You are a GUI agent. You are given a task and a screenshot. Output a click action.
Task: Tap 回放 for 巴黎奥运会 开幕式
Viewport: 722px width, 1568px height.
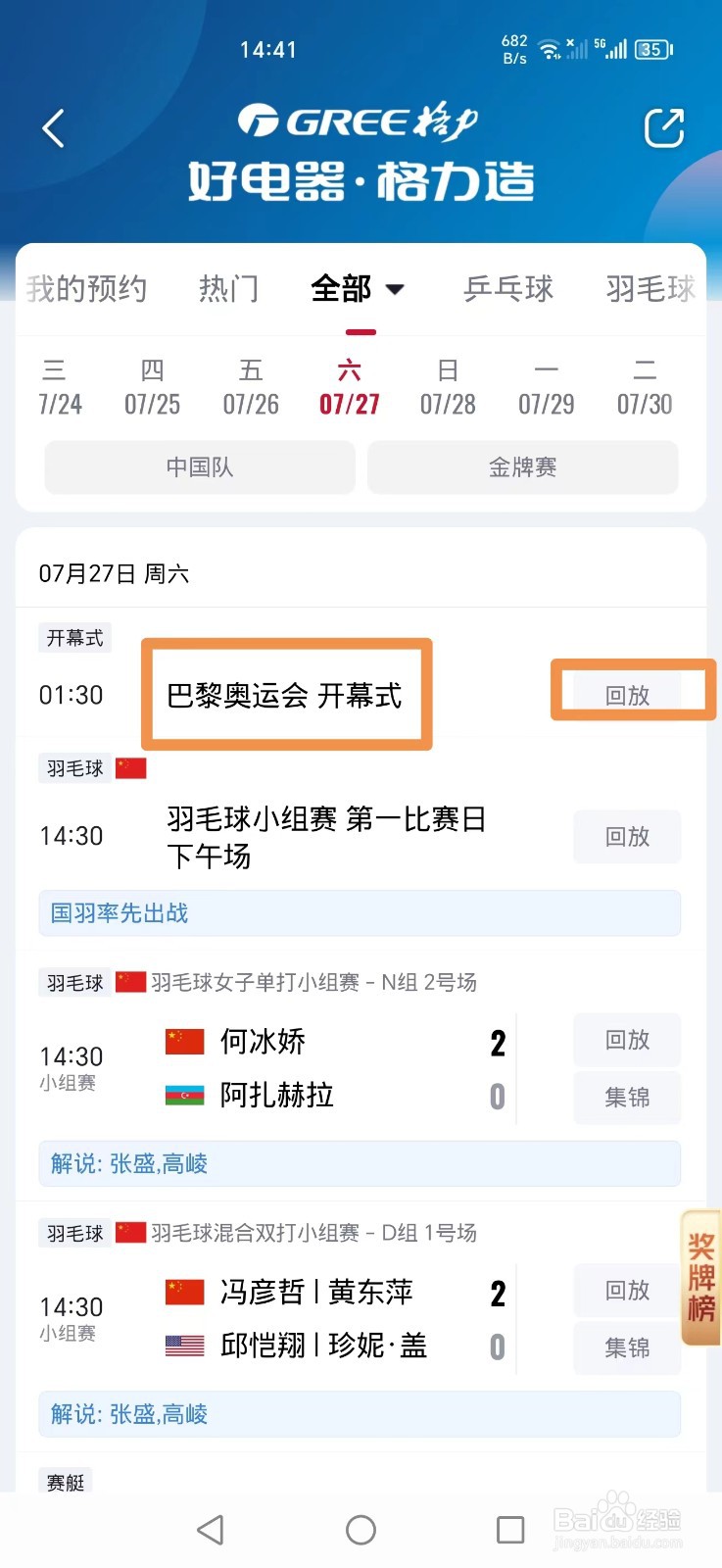click(628, 695)
